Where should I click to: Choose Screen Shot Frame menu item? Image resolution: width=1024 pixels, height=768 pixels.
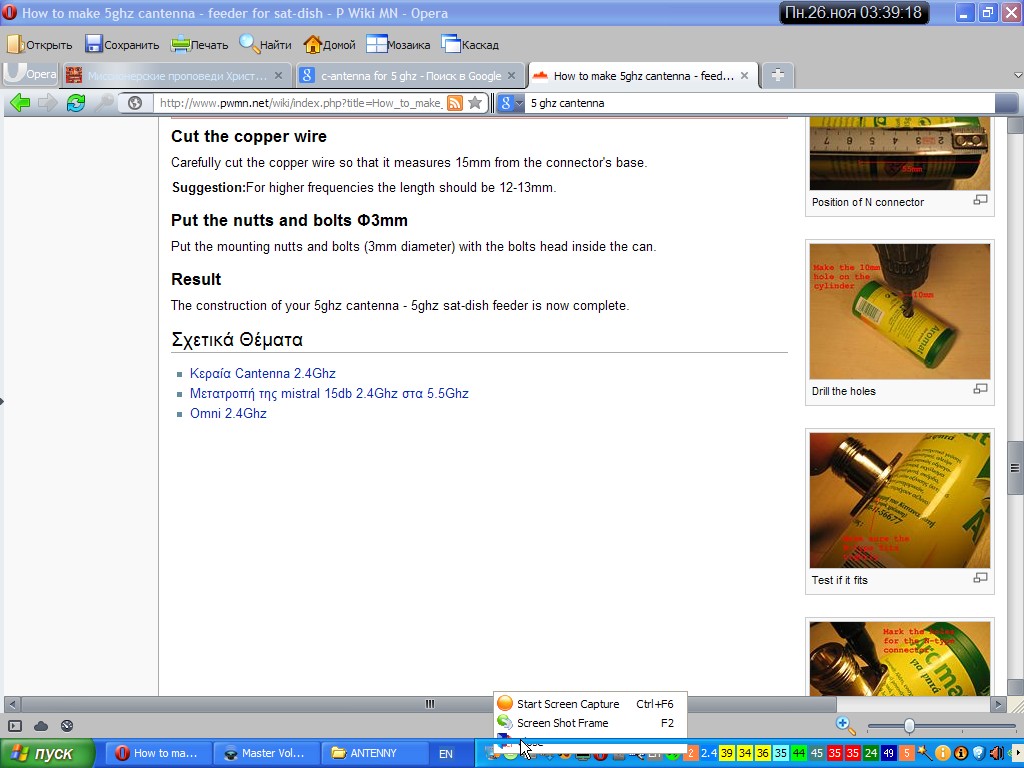tap(590, 723)
